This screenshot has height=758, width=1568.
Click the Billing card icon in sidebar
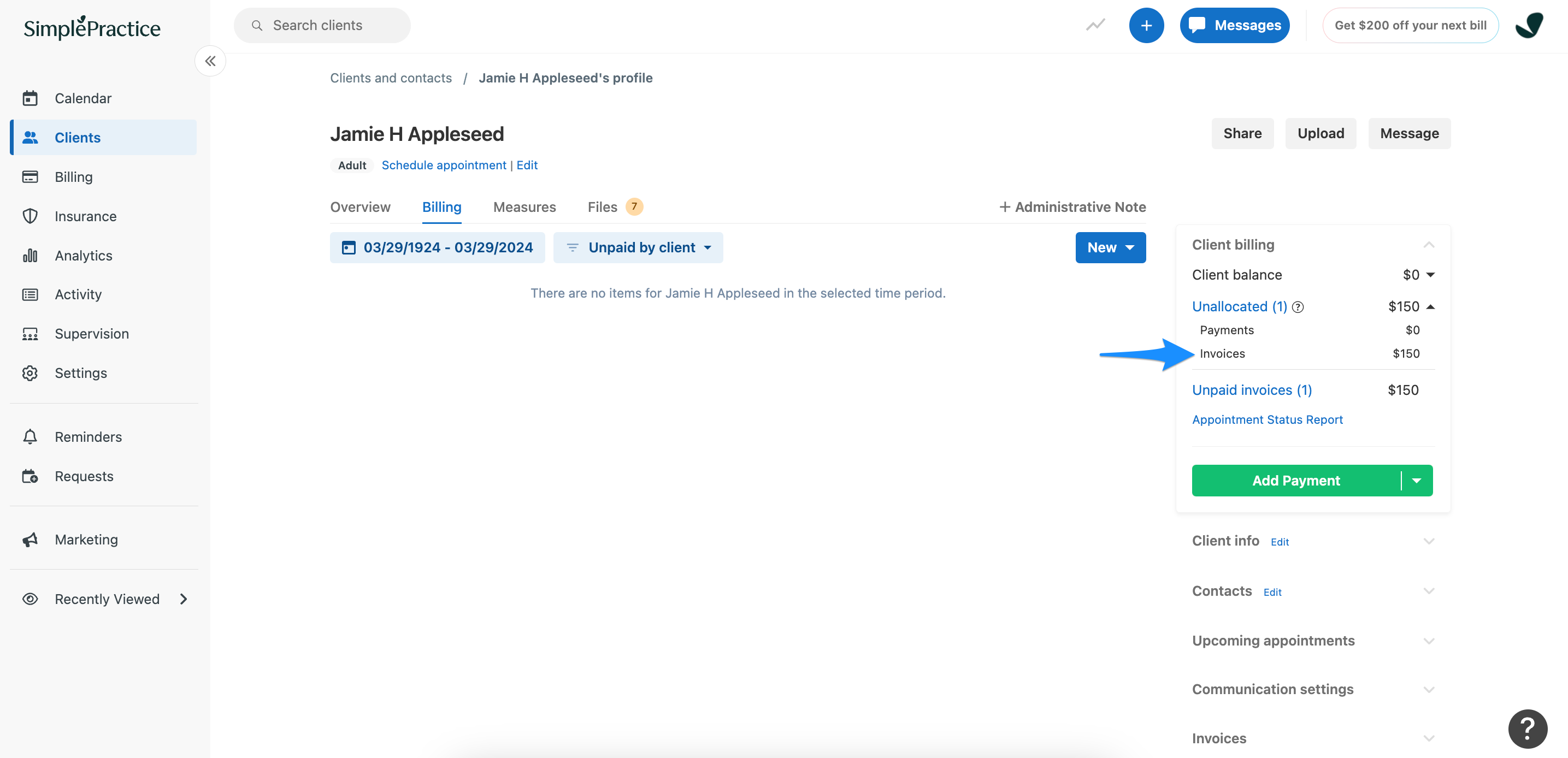[30, 177]
